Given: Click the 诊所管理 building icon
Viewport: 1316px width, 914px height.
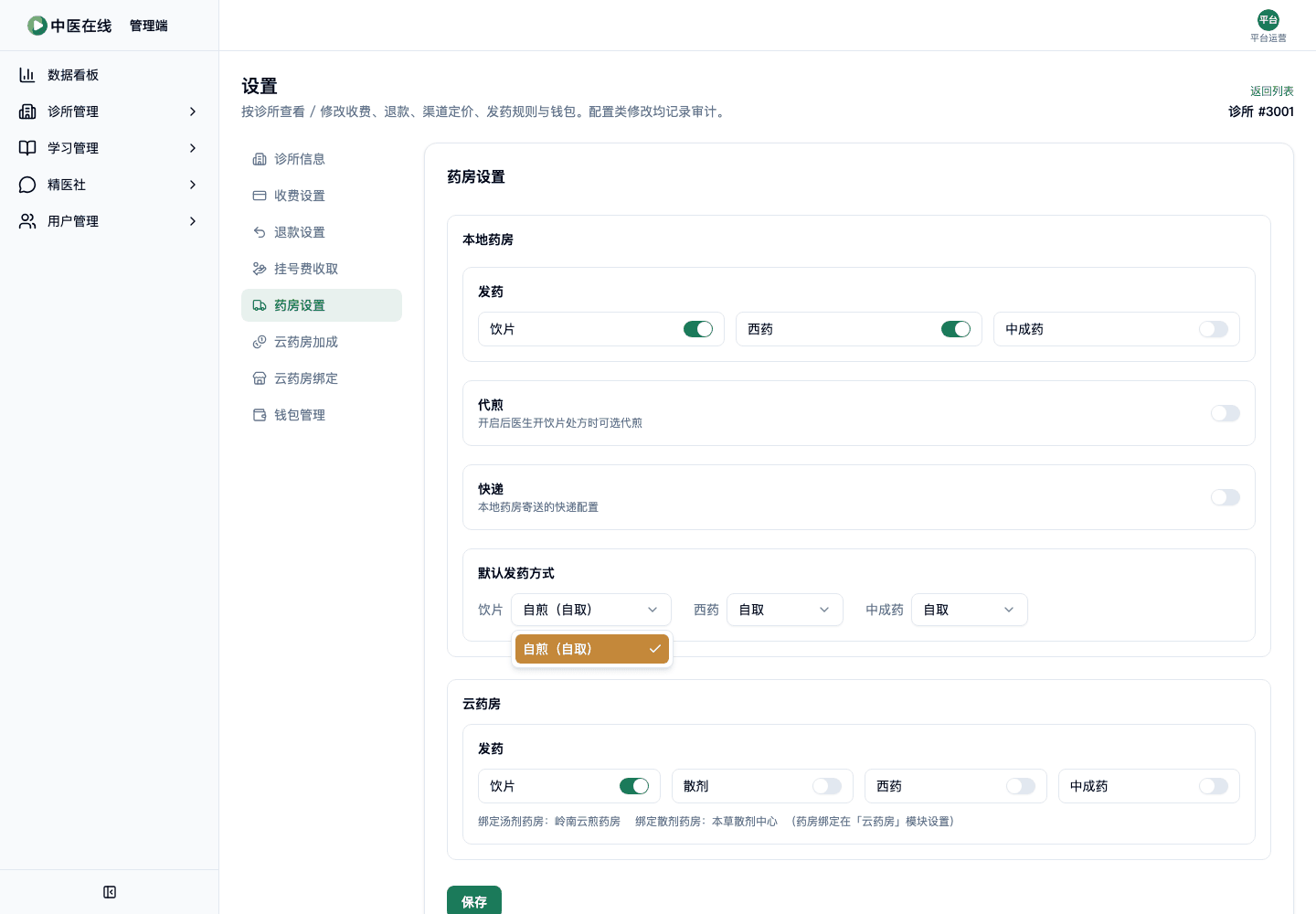Looking at the screenshot, I should [x=27, y=112].
